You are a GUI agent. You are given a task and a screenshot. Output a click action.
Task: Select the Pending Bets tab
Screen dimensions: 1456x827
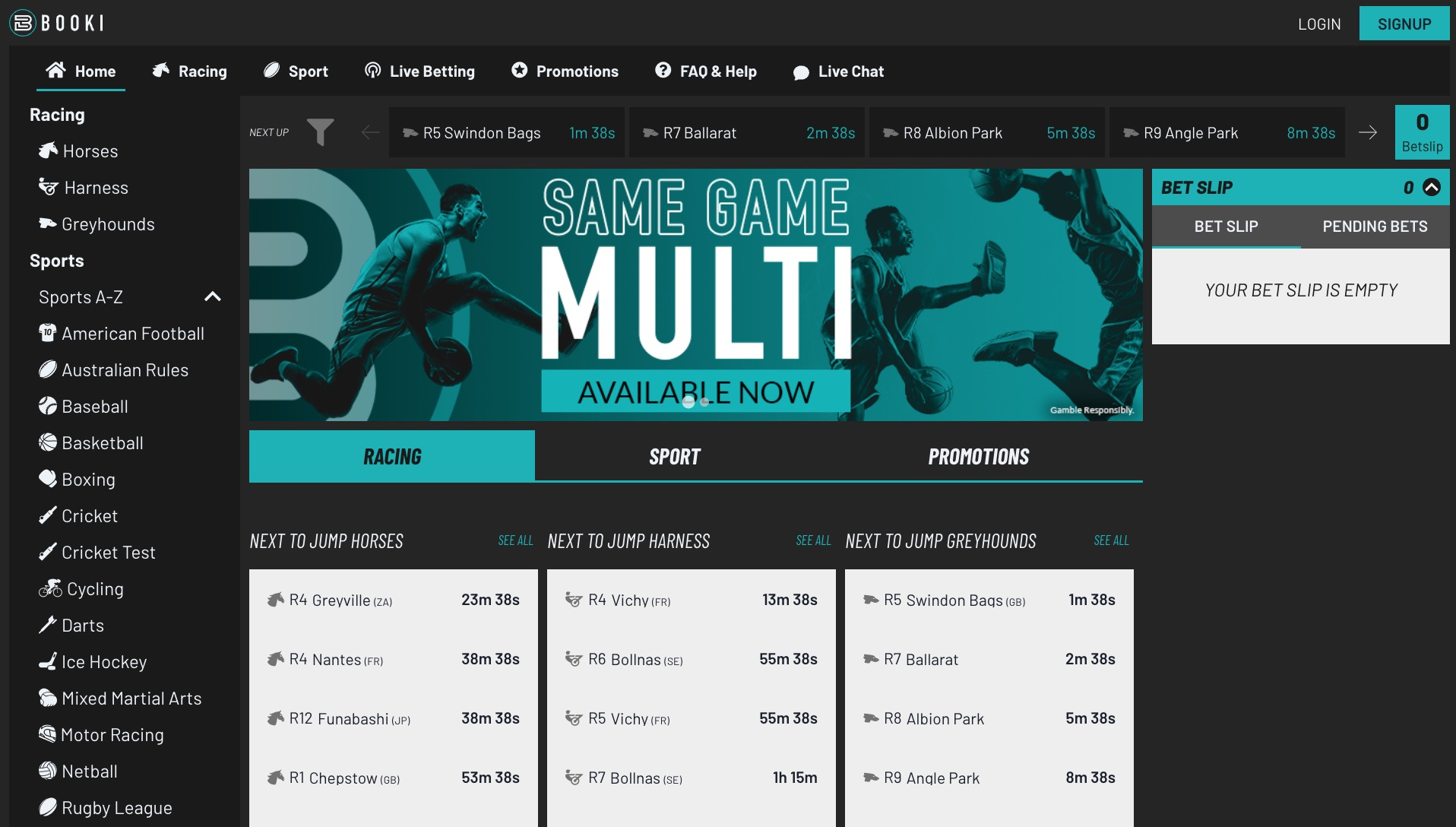[1375, 227]
